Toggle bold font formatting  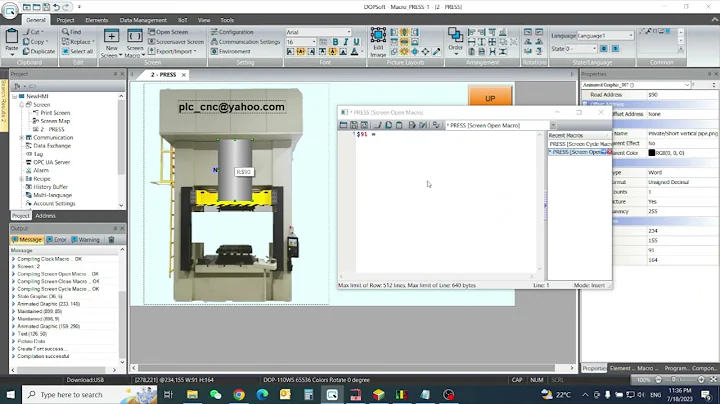(x=335, y=42)
